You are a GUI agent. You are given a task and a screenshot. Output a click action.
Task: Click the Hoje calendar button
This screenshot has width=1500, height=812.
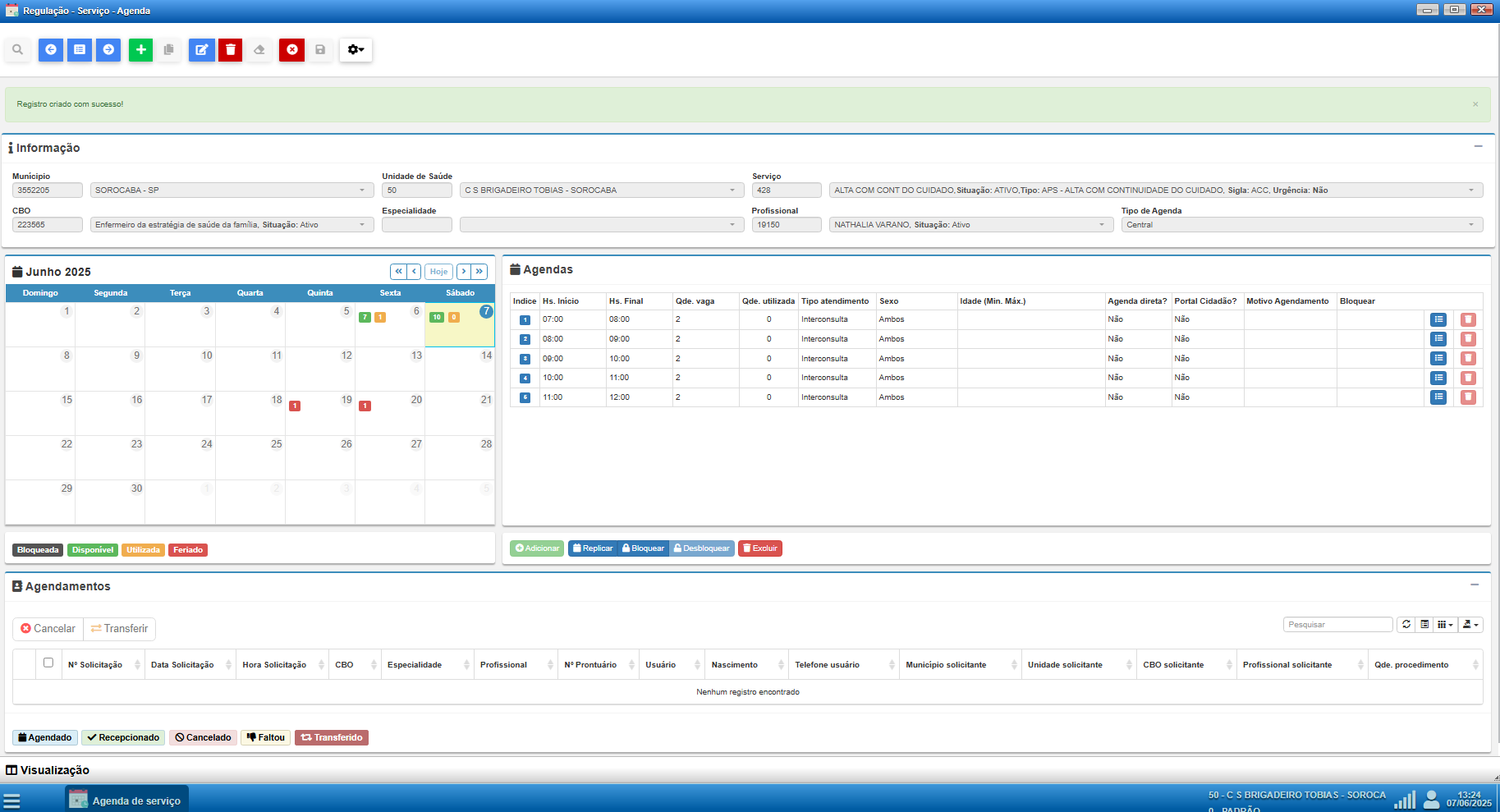(x=439, y=272)
